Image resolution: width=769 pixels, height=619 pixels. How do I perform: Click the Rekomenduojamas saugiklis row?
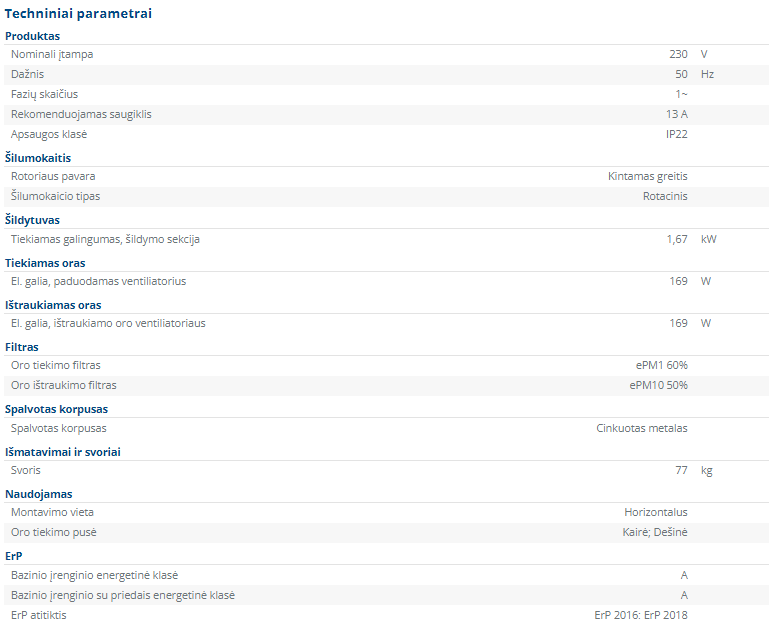click(x=386, y=115)
